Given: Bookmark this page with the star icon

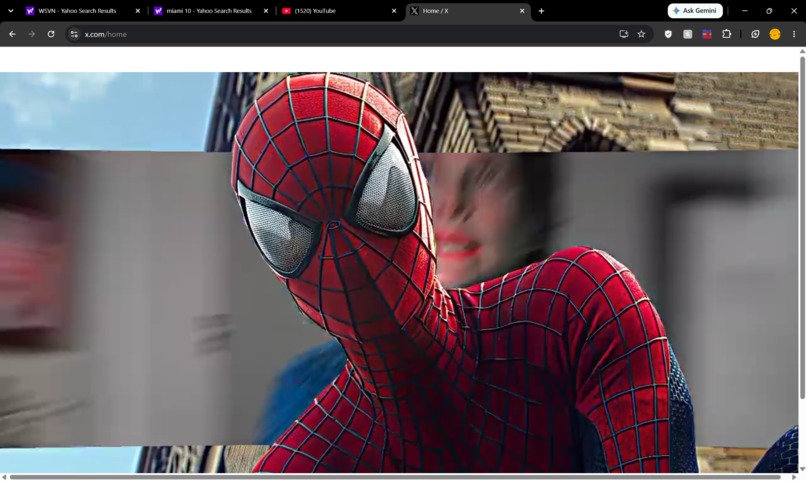Looking at the screenshot, I should [642, 34].
